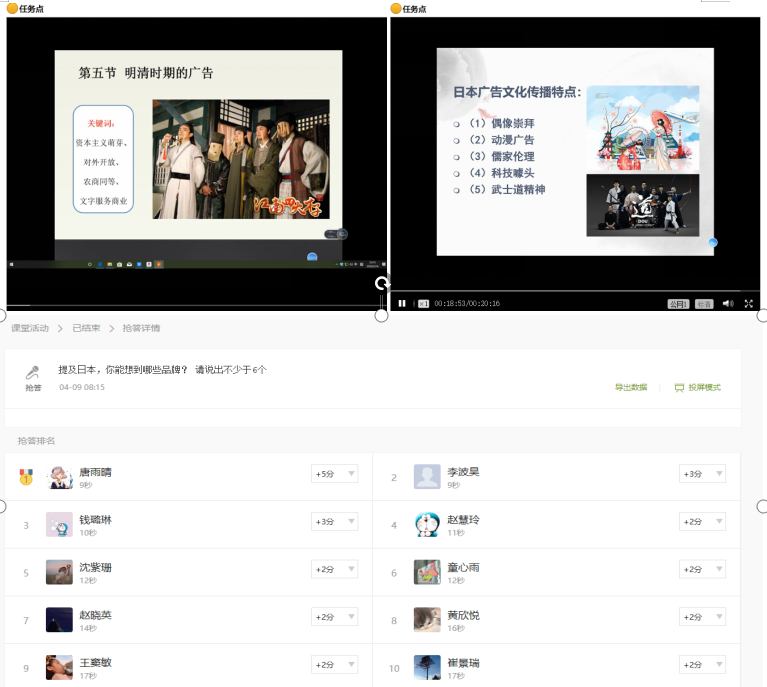This screenshot has height=687, width=767.
Task: Expand the +2分 score dropdown for 赵慧玲
Action: (x=702, y=521)
